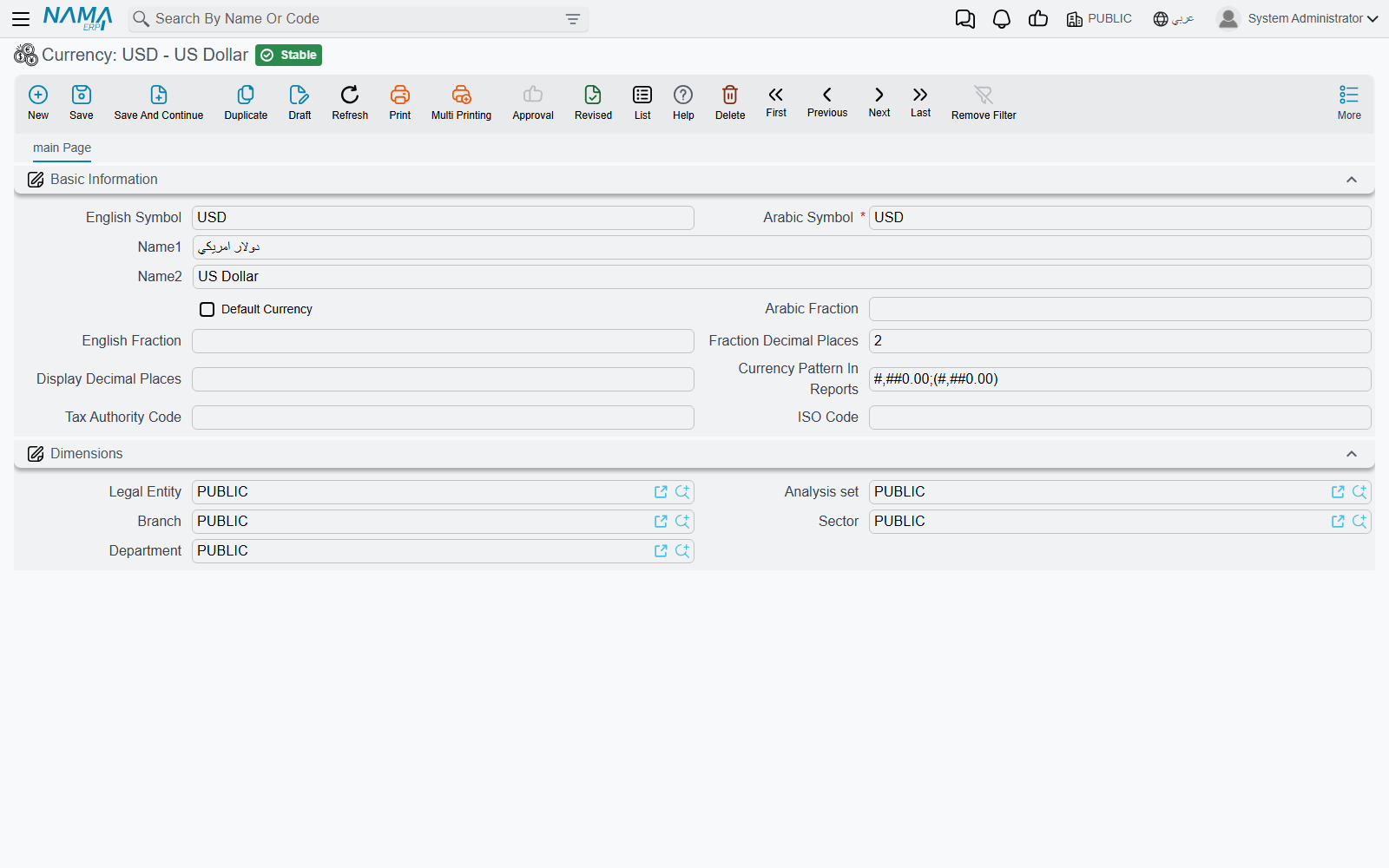
Task: Click the ISO Code input field
Action: 1120,418
